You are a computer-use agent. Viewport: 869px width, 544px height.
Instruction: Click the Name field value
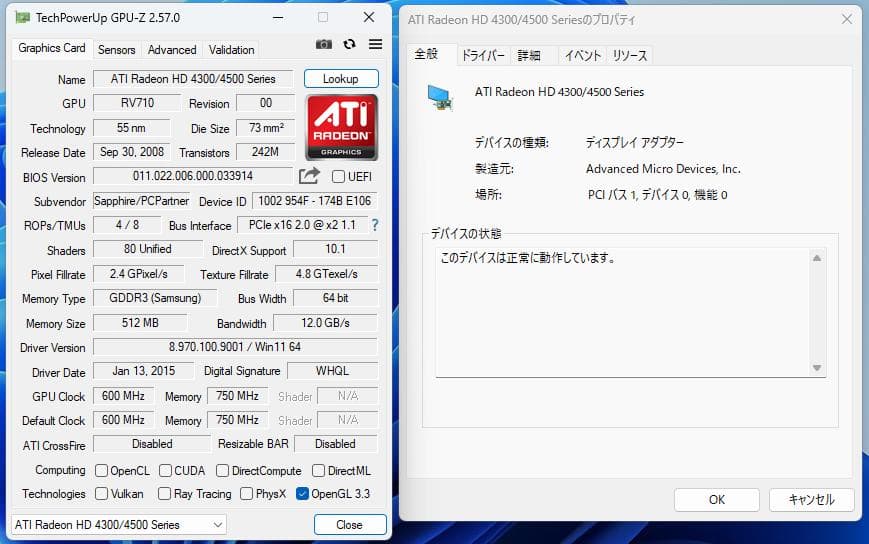[x=193, y=79]
